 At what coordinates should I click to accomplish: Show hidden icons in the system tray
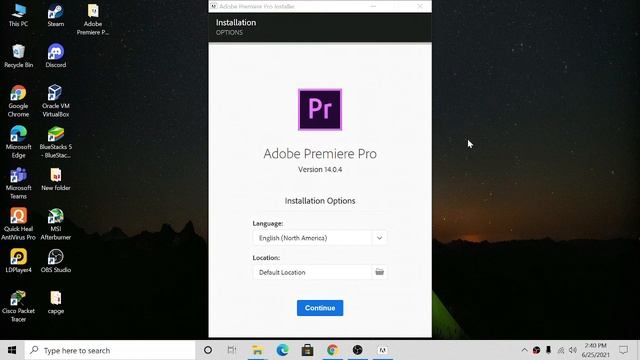(524, 350)
